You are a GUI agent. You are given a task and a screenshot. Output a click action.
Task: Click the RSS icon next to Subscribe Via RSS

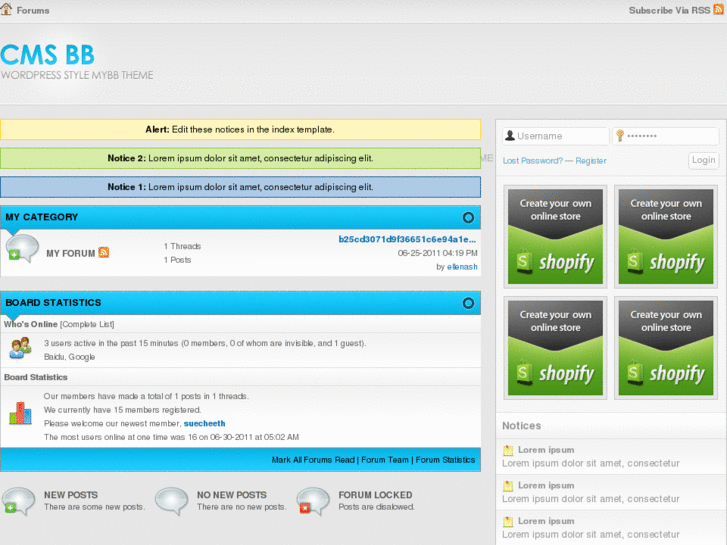pyautogui.click(x=719, y=9)
